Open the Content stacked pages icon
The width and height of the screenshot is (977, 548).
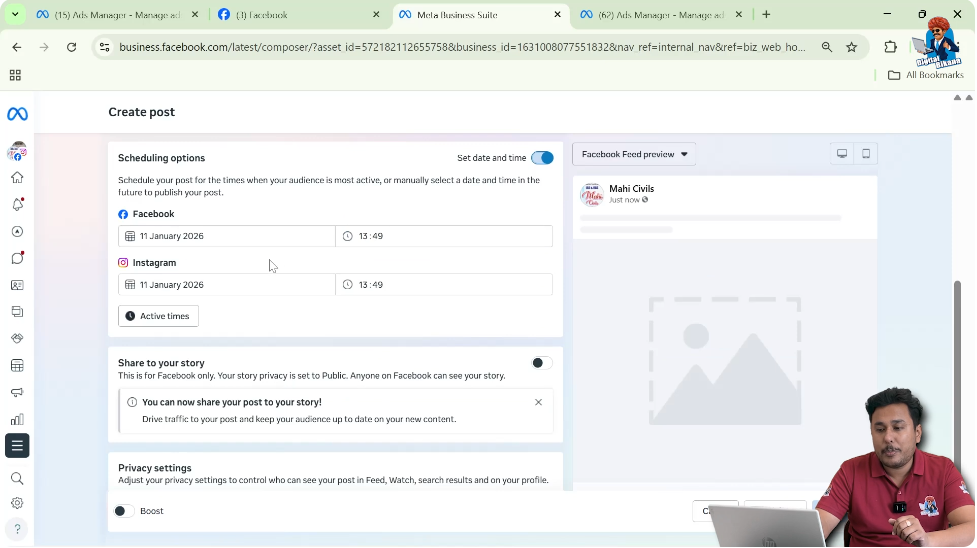pos(17,312)
